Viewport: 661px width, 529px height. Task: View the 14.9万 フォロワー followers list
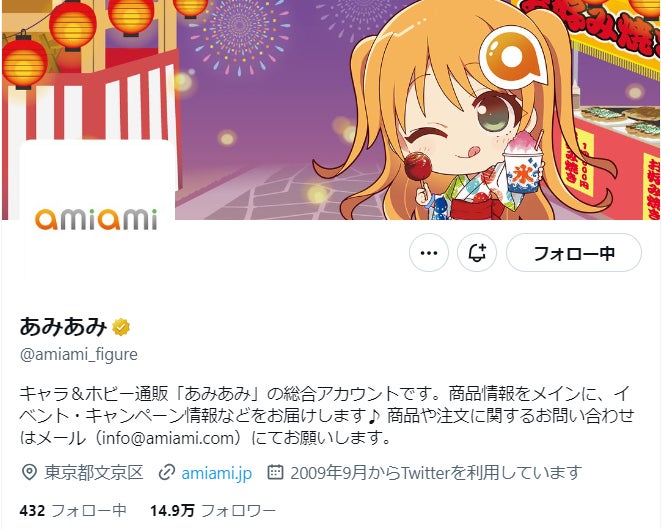click(x=213, y=510)
